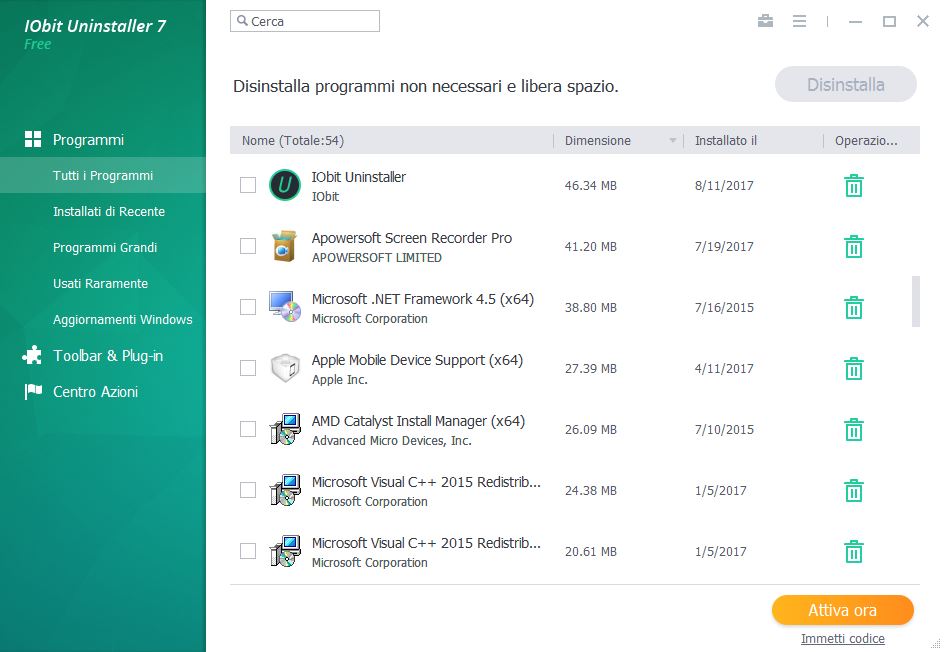Click the trash icon for IObit Uninstaller
The image size is (944, 652).
coord(853,186)
